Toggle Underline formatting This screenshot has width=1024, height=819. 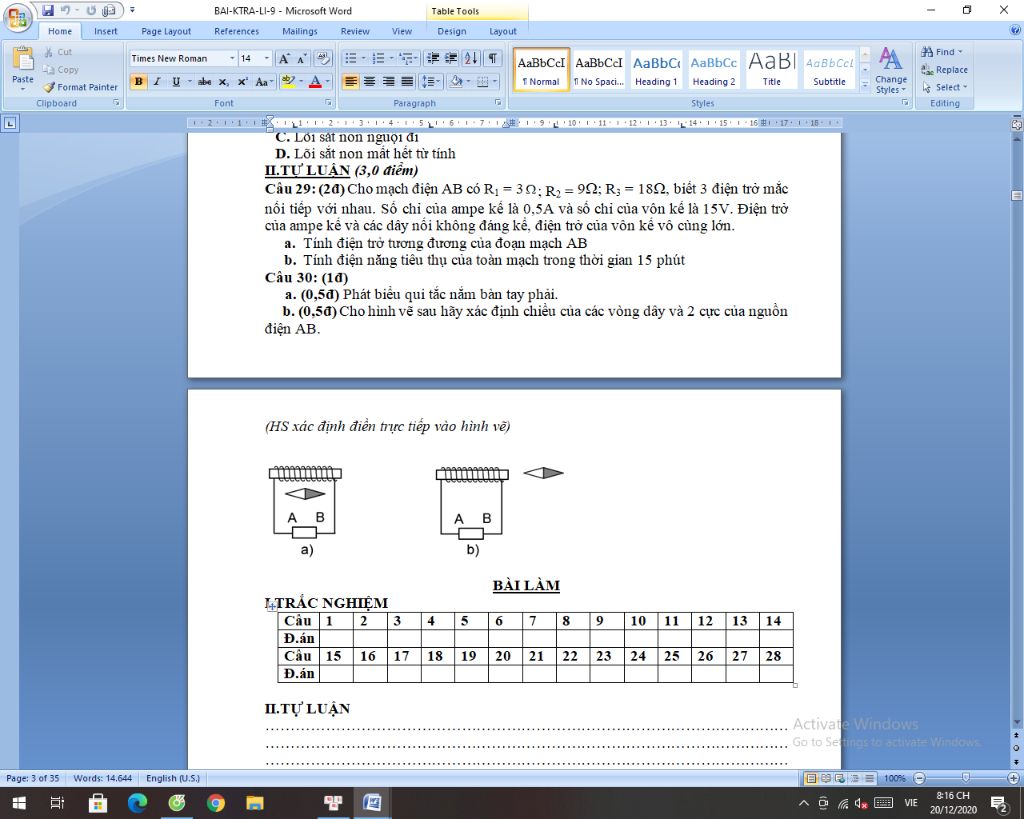click(176, 82)
